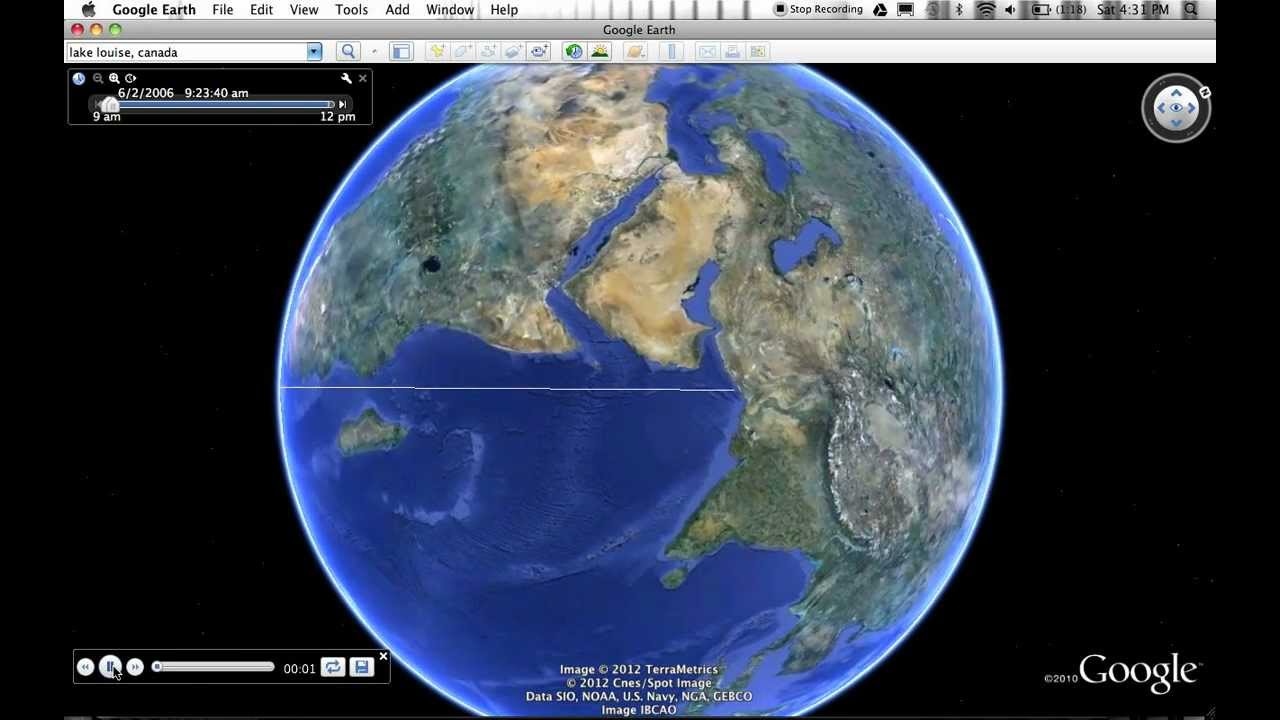Open Spotlight search icon
The width and height of the screenshot is (1280, 720).
tap(1191, 10)
